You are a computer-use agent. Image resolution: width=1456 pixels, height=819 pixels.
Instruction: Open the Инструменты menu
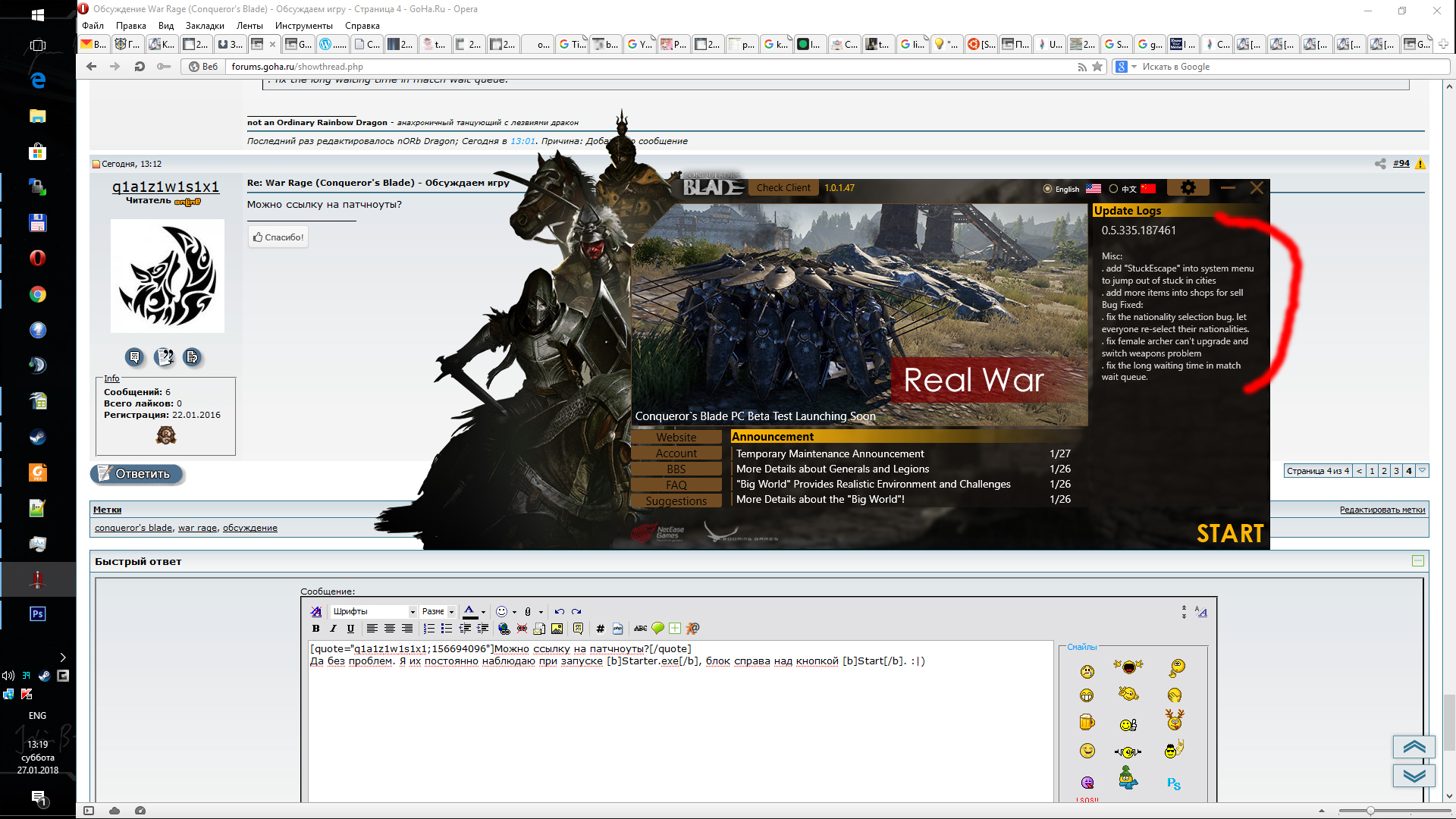coord(304,26)
